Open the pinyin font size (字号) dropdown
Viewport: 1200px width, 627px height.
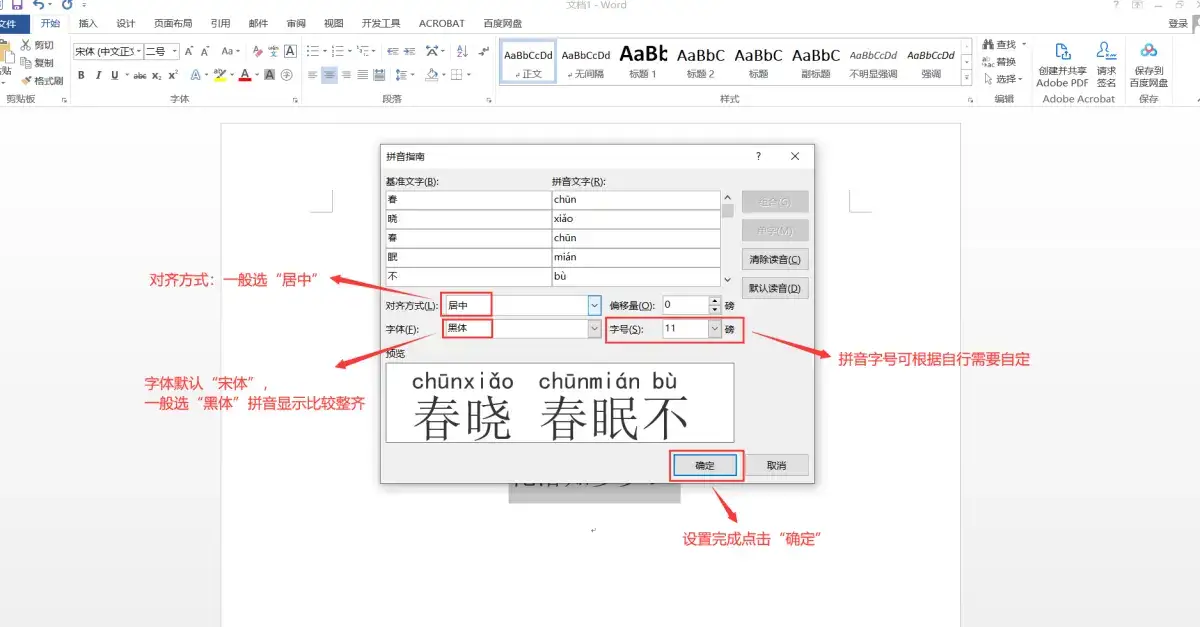point(714,329)
